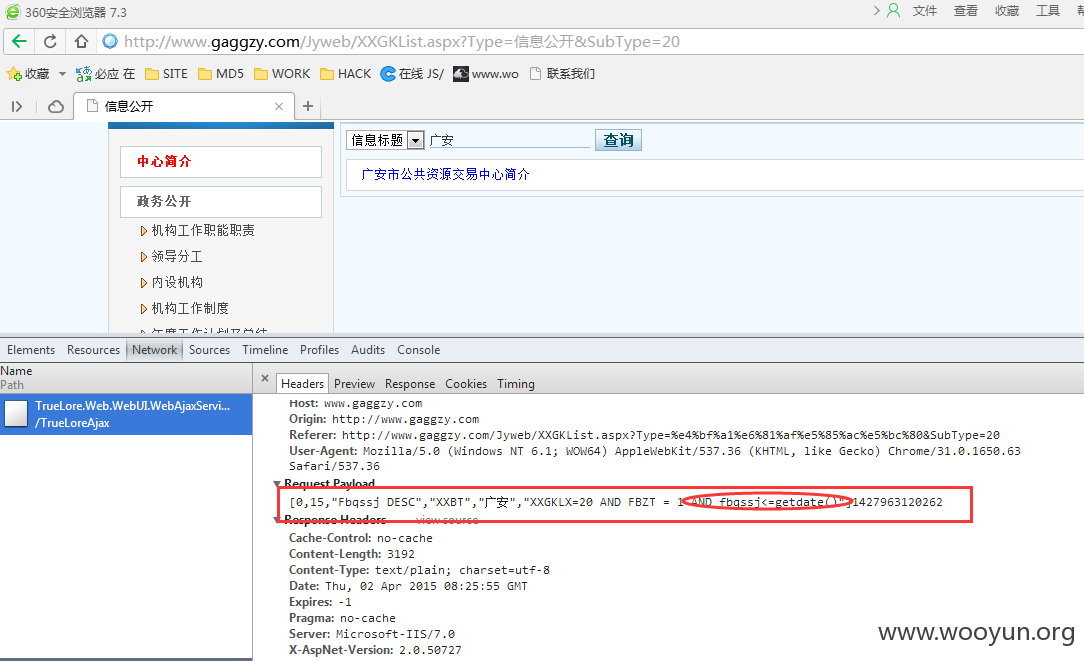Reload the page with refresh icon
The width and height of the screenshot is (1084, 661).
click(50, 41)
